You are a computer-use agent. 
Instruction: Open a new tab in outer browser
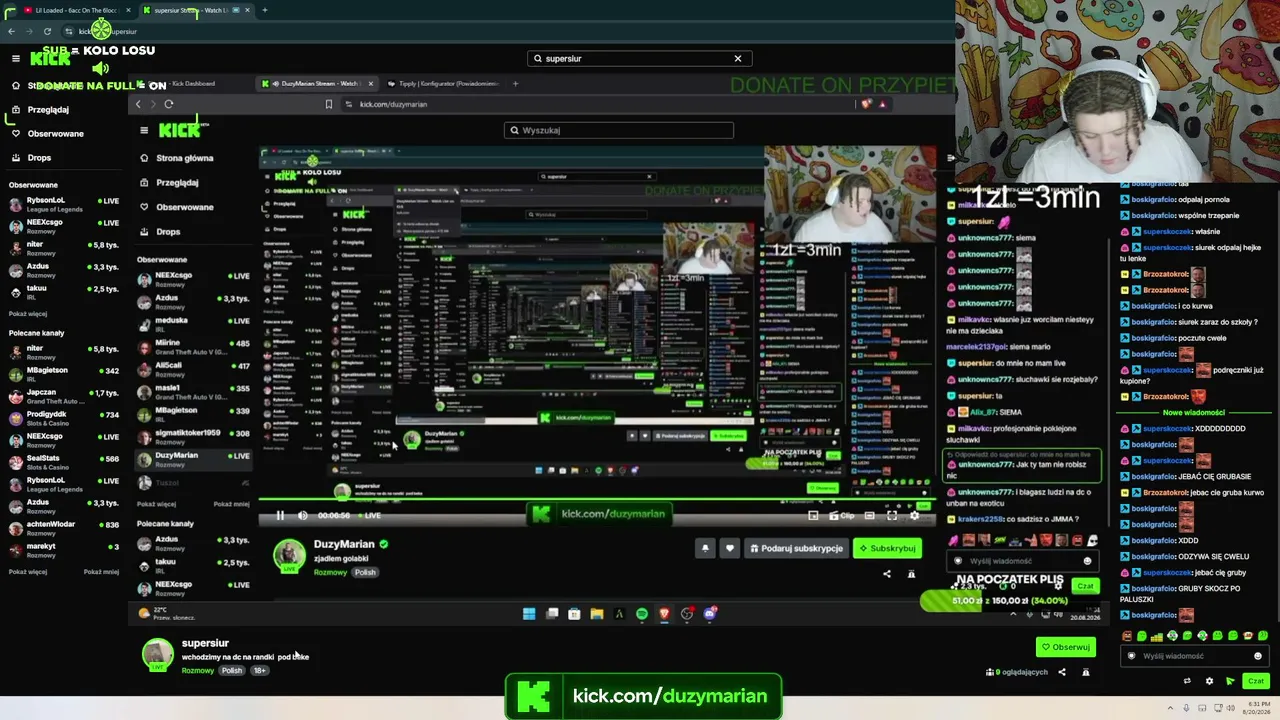point(264,10)
